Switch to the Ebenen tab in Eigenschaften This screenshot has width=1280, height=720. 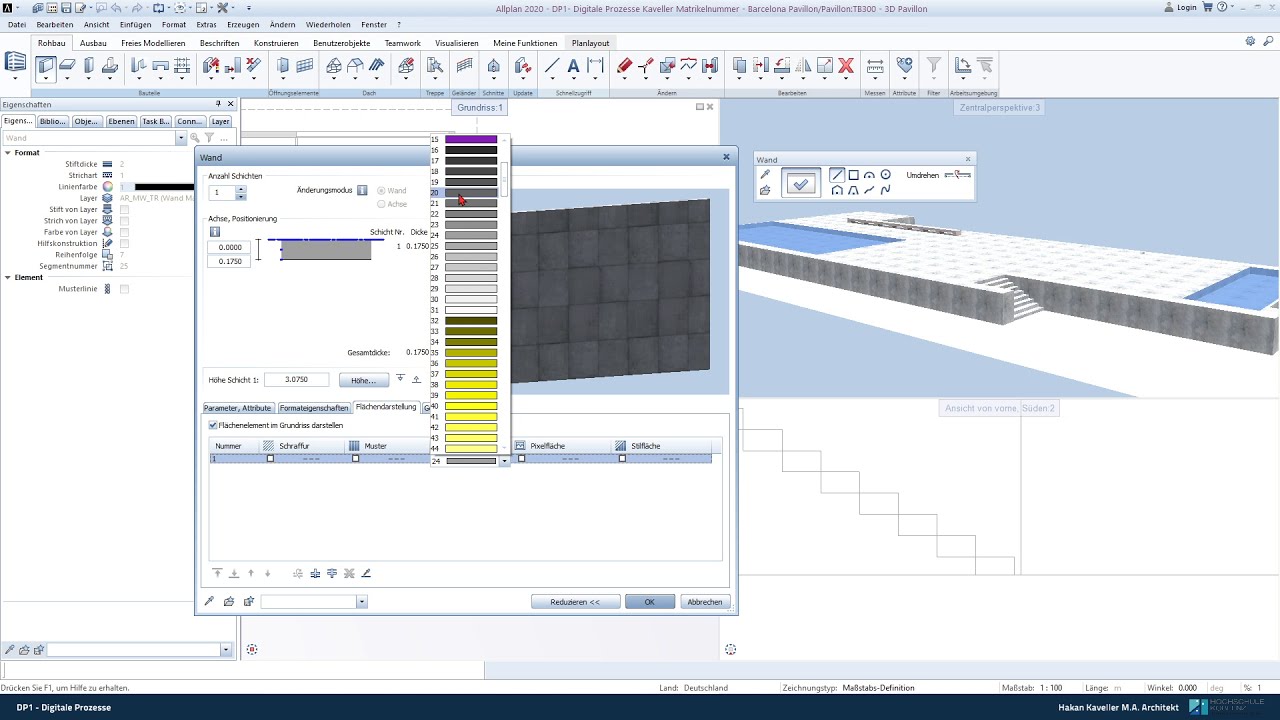[121, 121]
